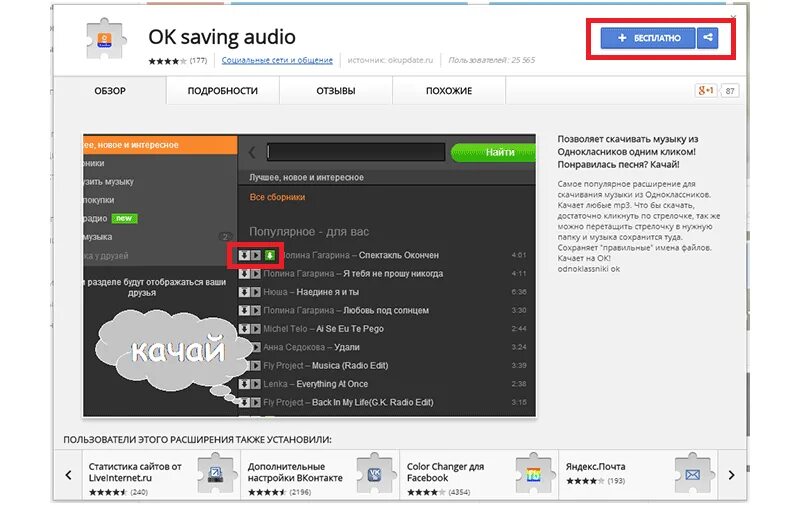Click the reviews count (177)
Viewport: 800px width, 505px height.
point(198,61)
